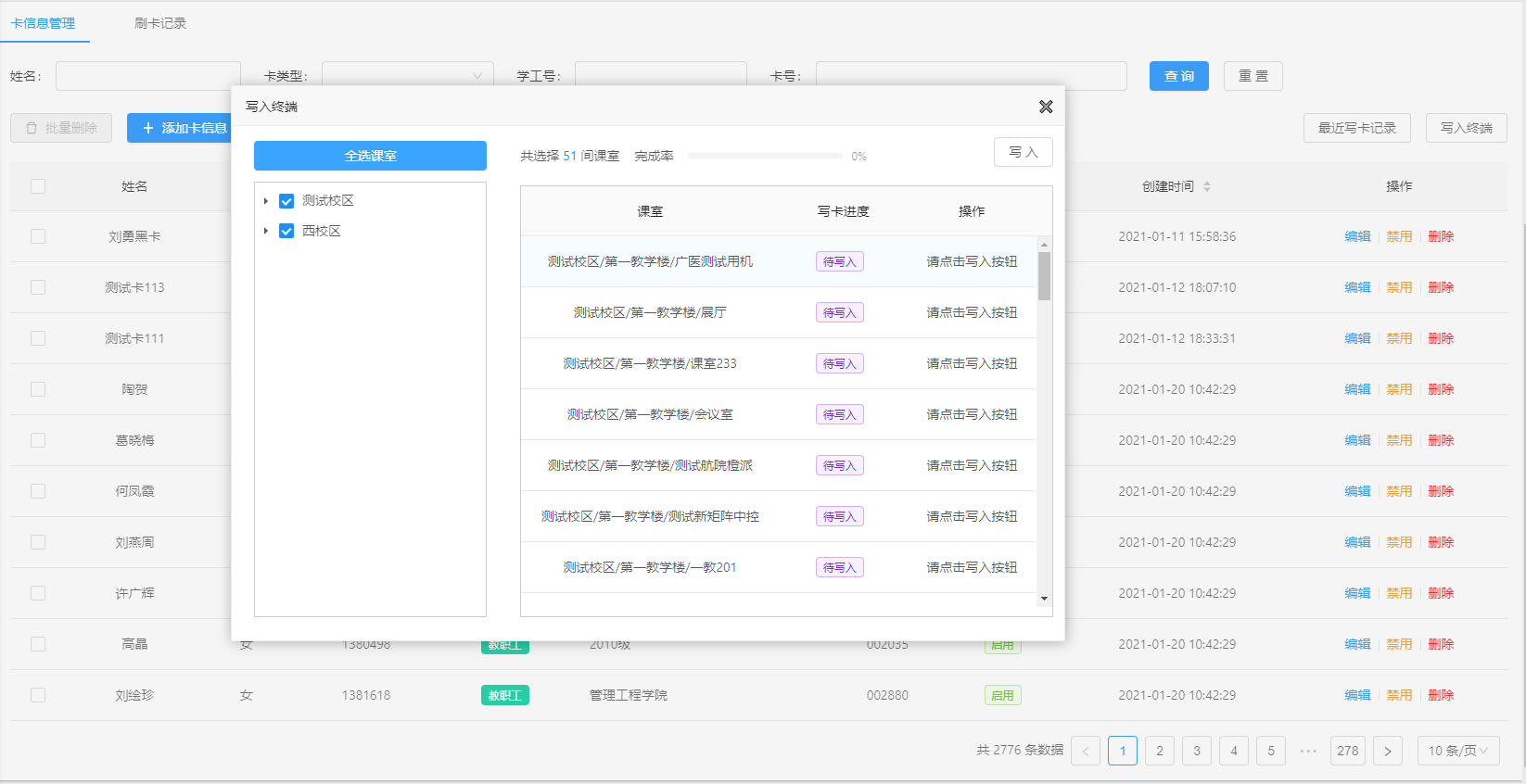Click 待写入 tag in 一教201 row
This screenshot has height=784, width=1526.
click(840, 567)
